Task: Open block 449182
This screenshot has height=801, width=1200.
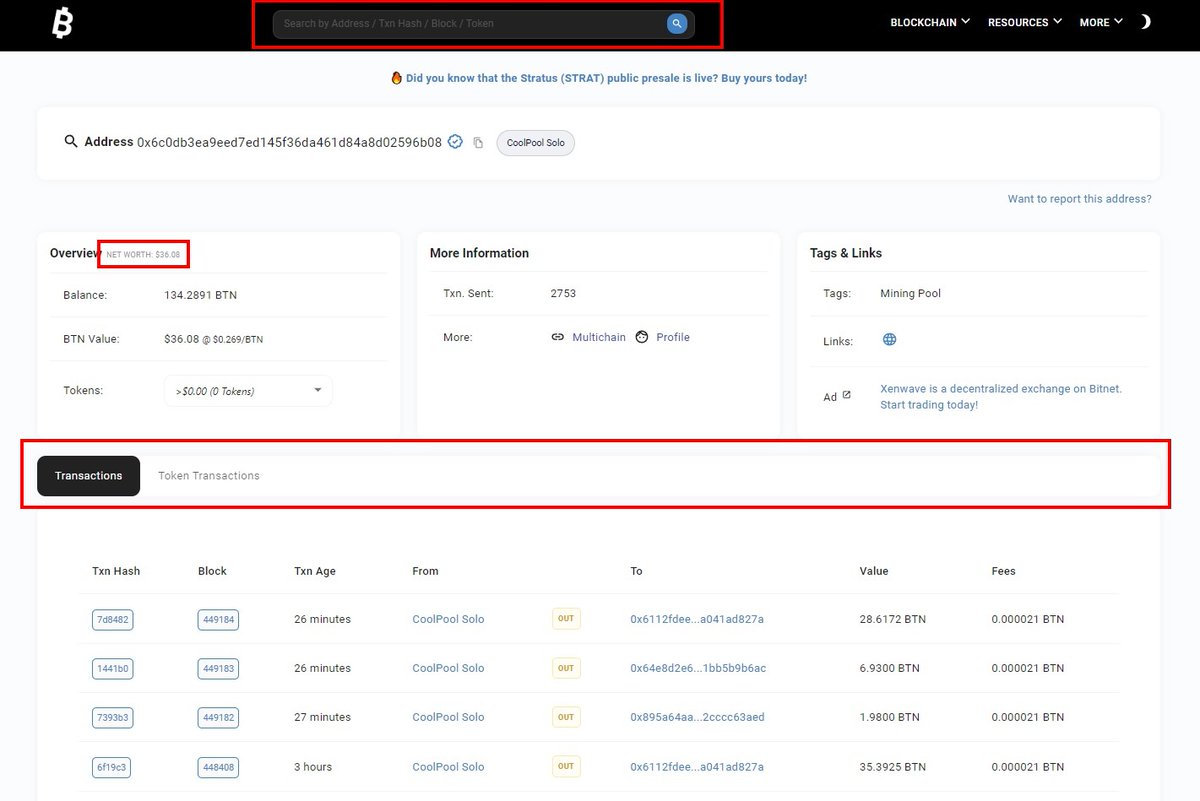Action: [218, 717]
